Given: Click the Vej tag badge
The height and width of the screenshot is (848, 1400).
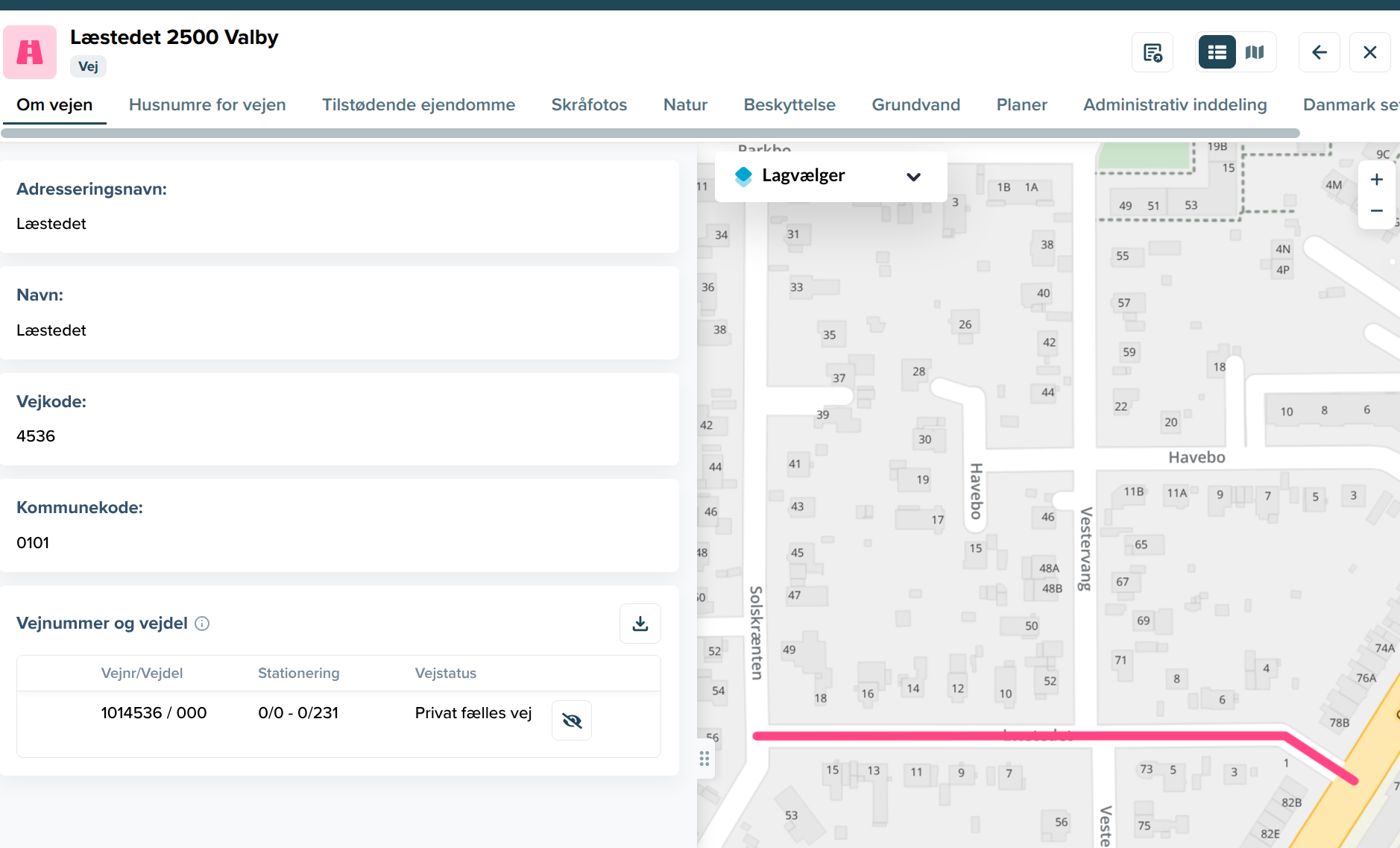Looking at the screenshot, I should point(89,66).
